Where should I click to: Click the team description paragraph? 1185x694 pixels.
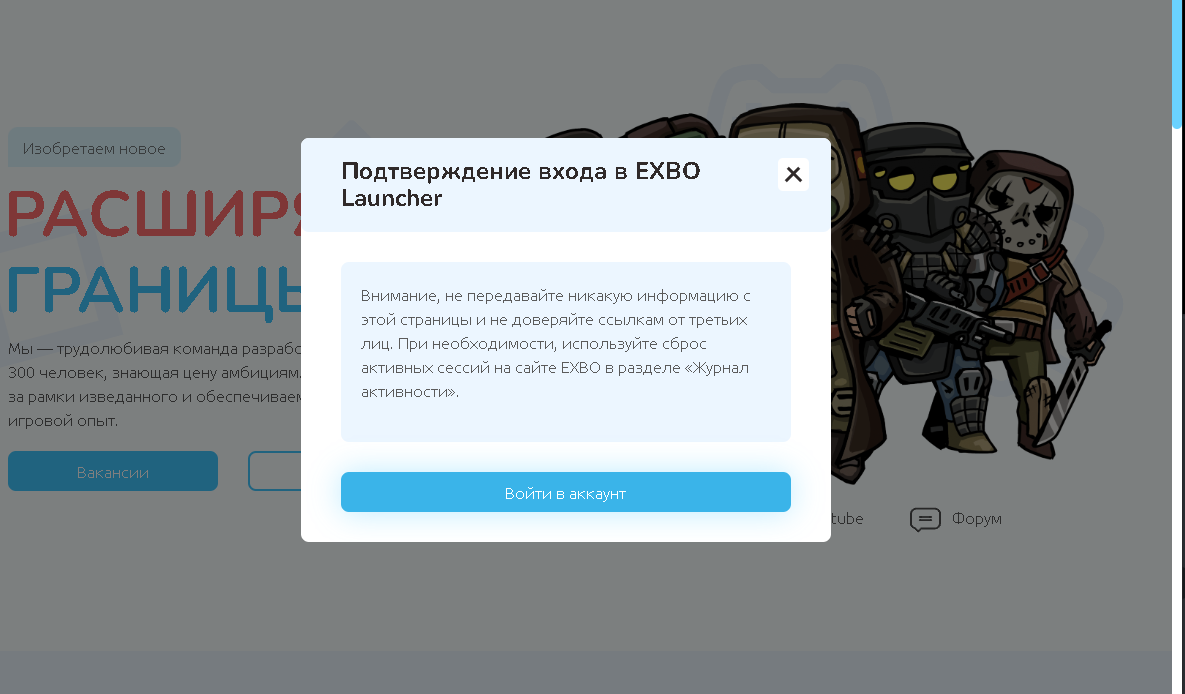click(x=155, y=385)
